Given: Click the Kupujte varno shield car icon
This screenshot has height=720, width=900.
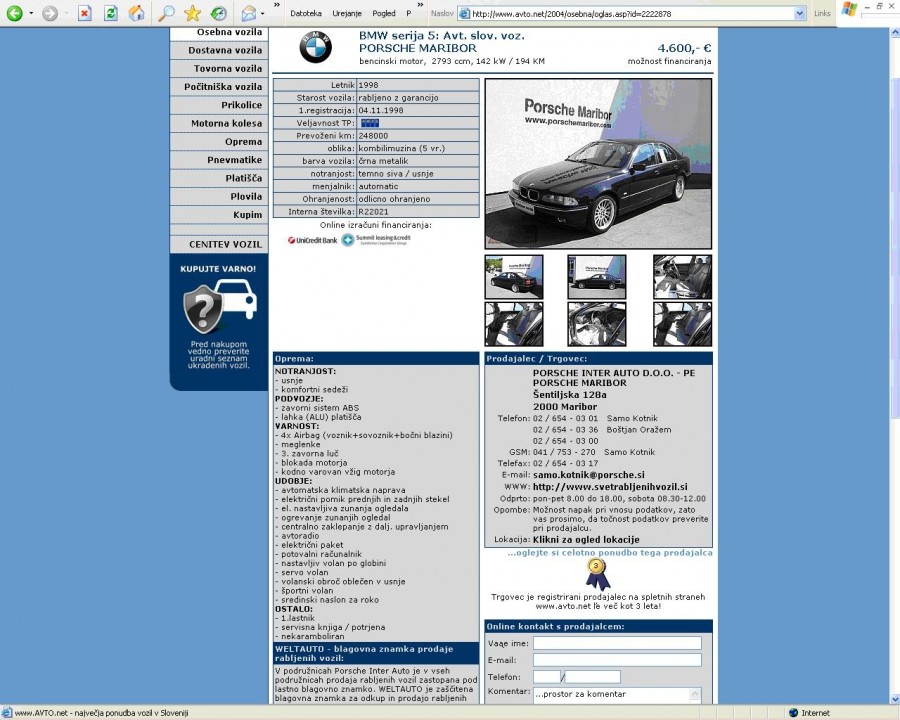Looking at the screenshot, I should coord(219,306).
